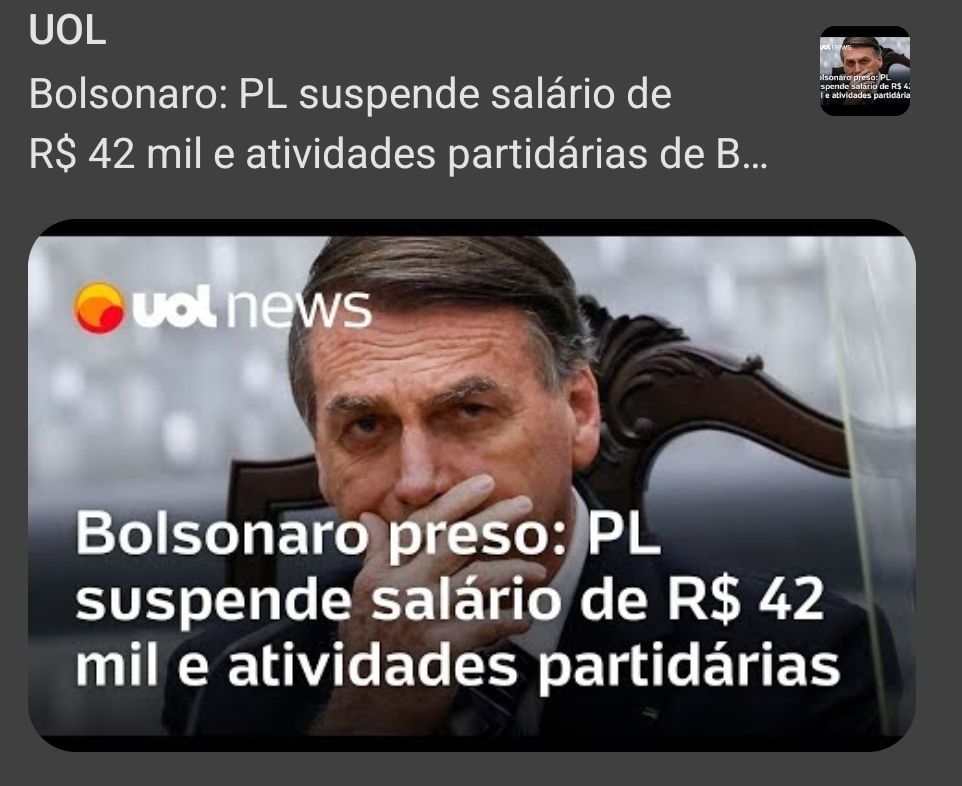Click the UOL source label
This screenshot has height=786, width=962.
click(67, 31)
